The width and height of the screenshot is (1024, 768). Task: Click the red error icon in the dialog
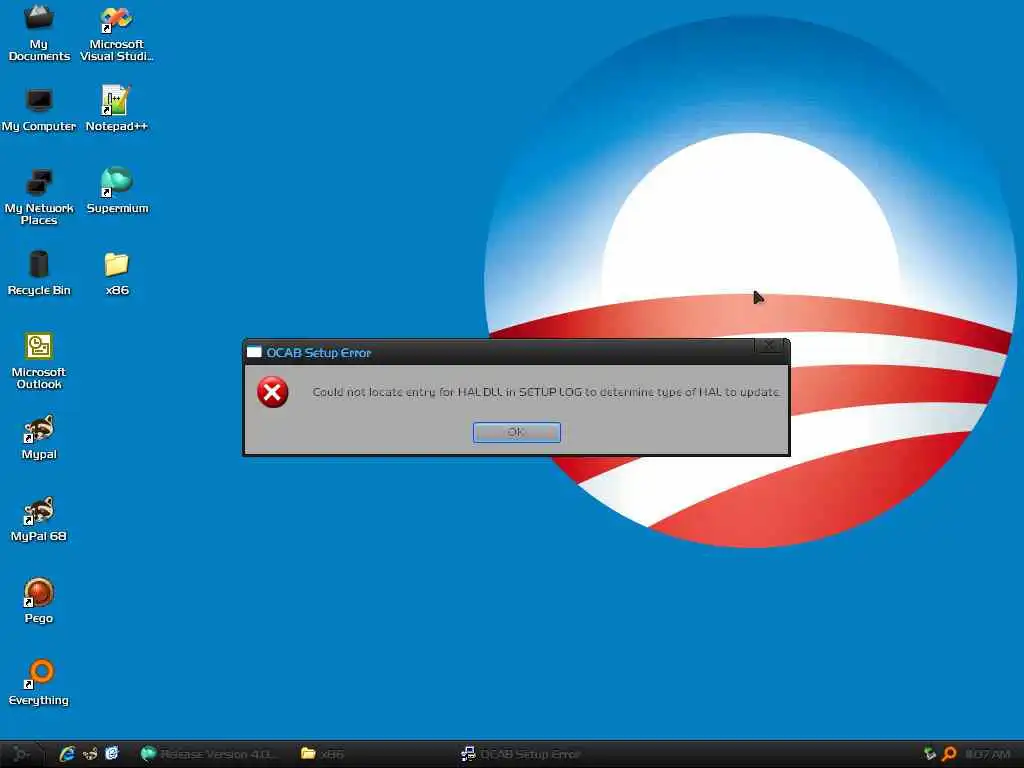(272, 392)
